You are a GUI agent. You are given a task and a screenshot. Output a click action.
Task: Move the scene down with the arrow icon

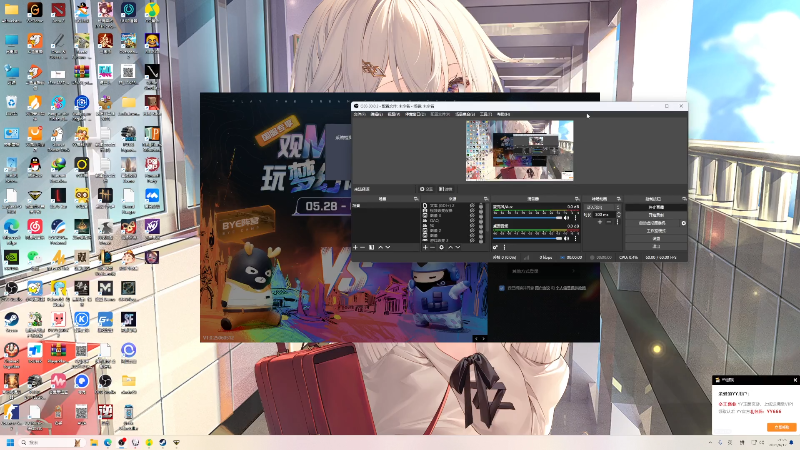[388, 247]
